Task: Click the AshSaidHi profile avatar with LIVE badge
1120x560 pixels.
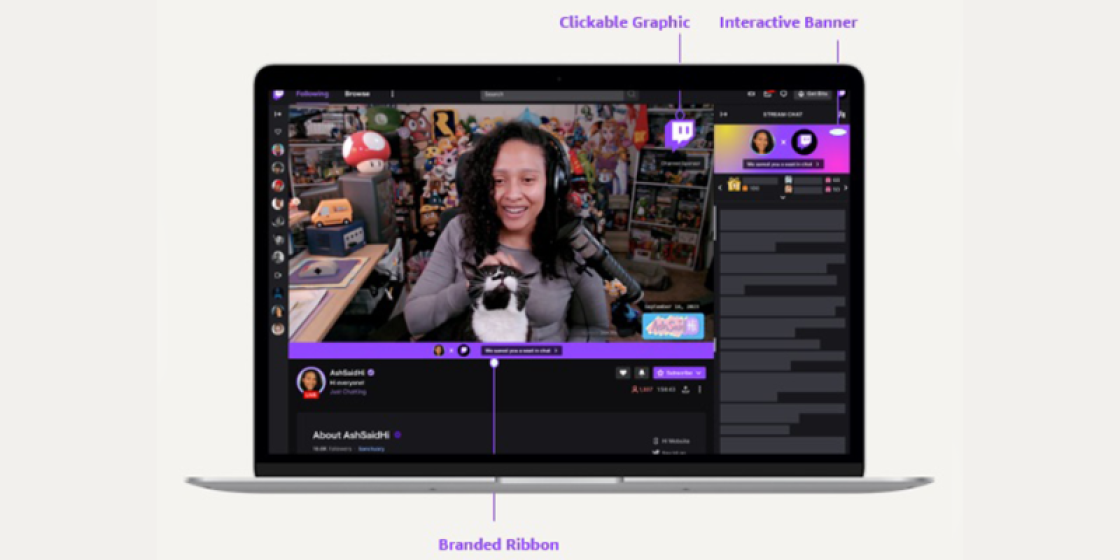Action: (x=311, y=381)
